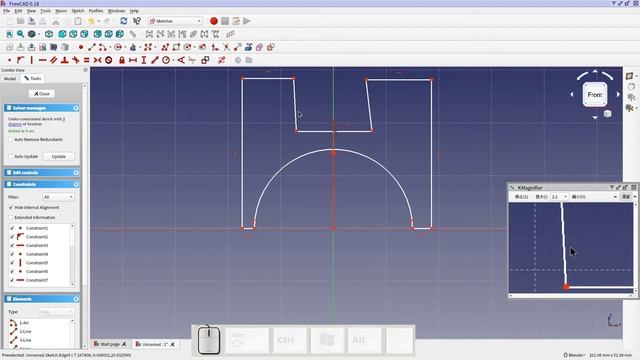This screenshot has height=360, width=640.
Task: Click navigation cube right arrow
Action: click(618, 95)
